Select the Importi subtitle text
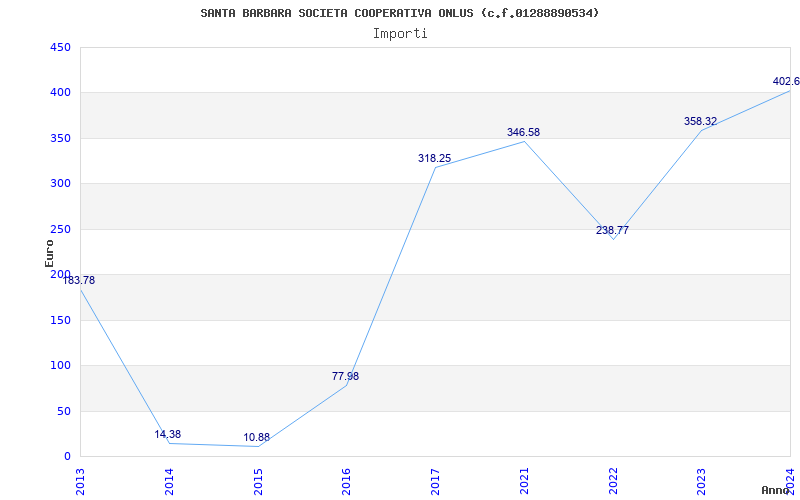 [400, 34]
